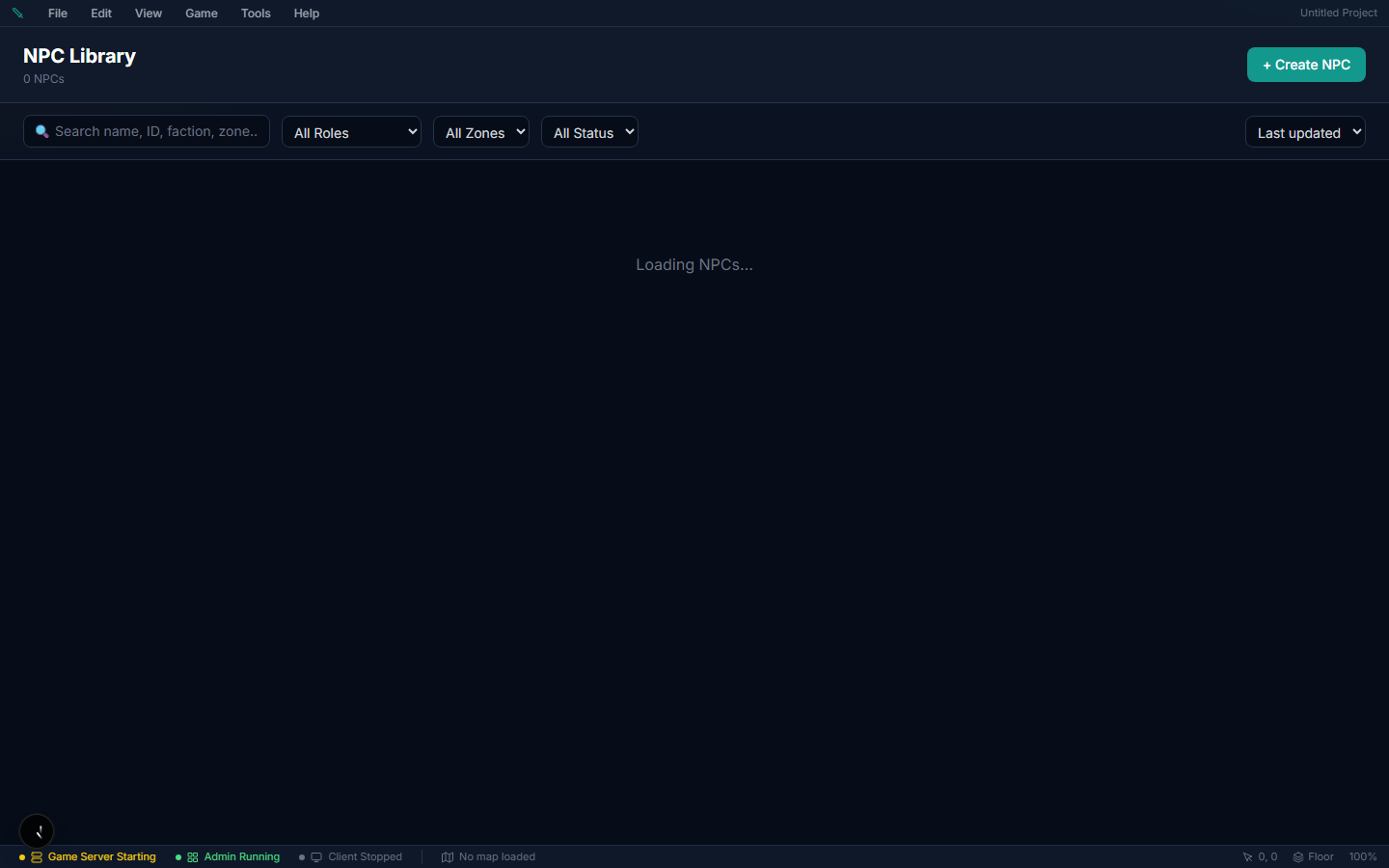
Task: Click the Game Server status icon
Action: point(37,856)
